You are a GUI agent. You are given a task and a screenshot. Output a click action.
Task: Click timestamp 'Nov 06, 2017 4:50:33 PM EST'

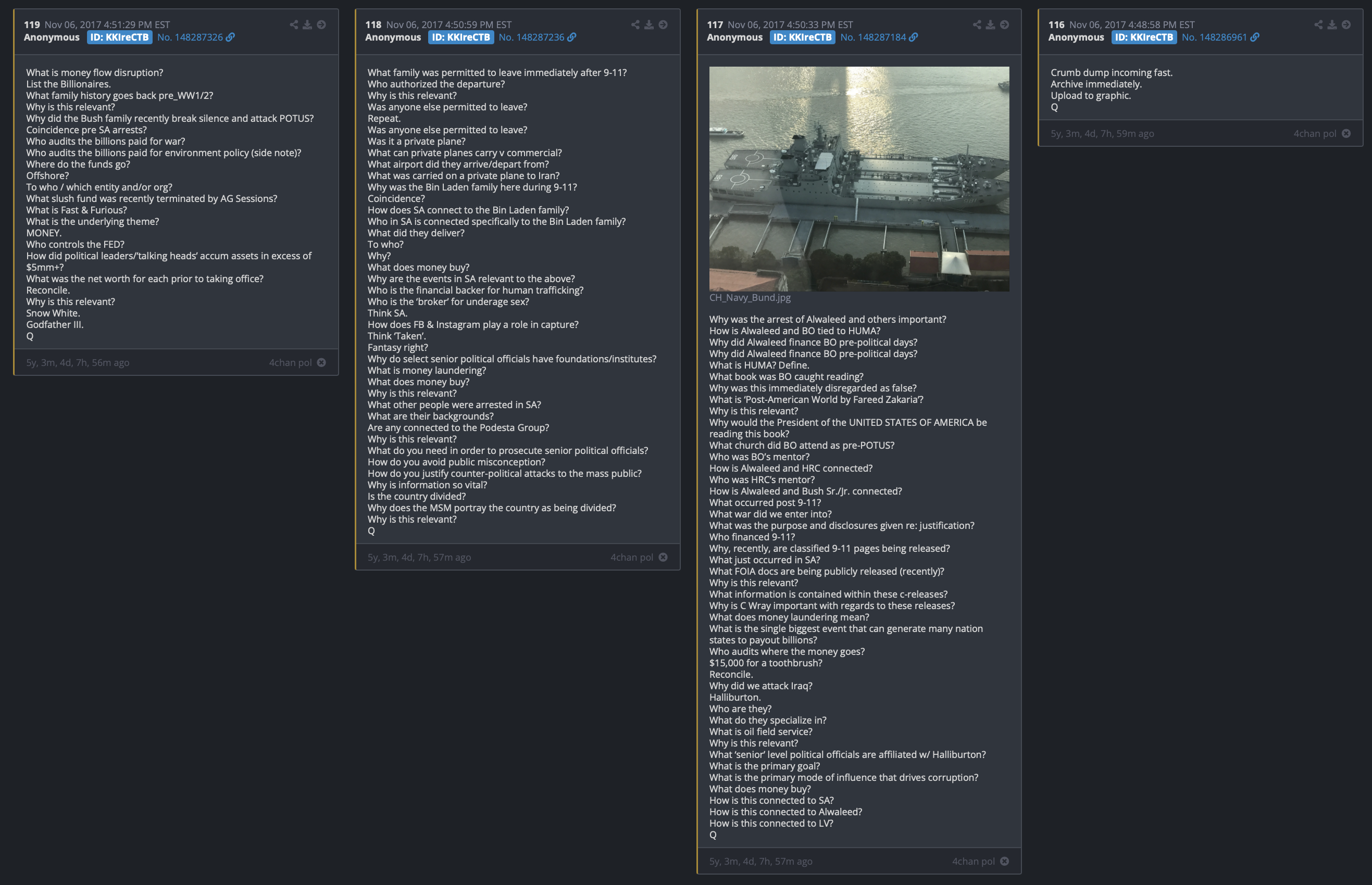[791, 24]
